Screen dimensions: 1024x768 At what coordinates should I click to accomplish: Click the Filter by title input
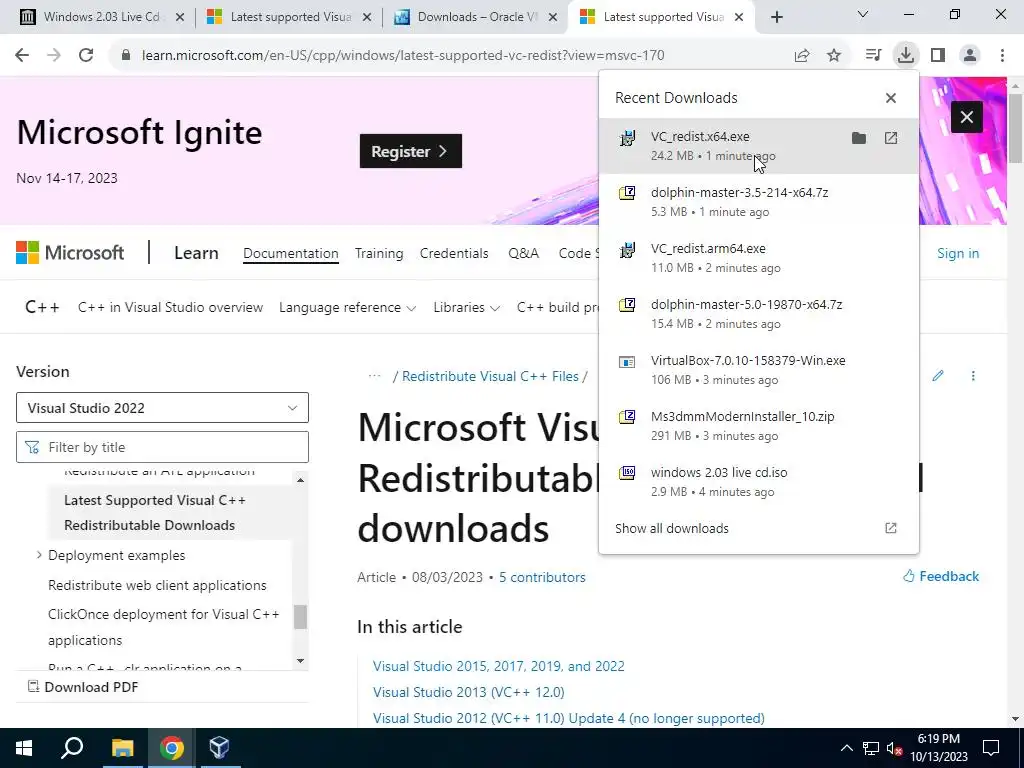[162, 447]
